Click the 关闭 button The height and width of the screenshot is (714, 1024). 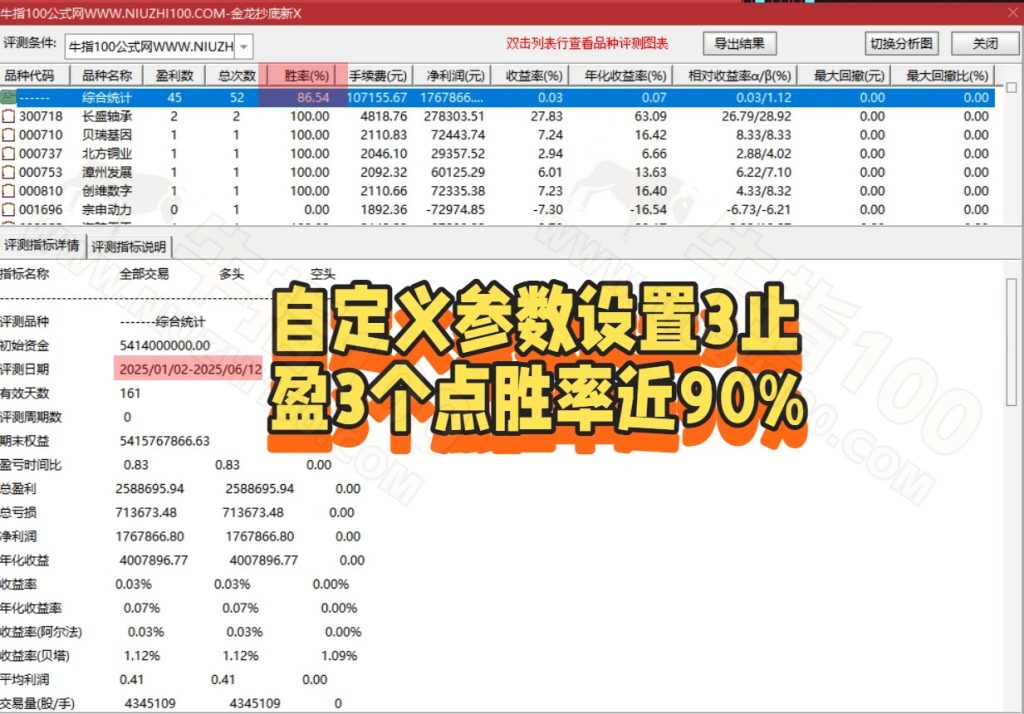tap(985, 44)
